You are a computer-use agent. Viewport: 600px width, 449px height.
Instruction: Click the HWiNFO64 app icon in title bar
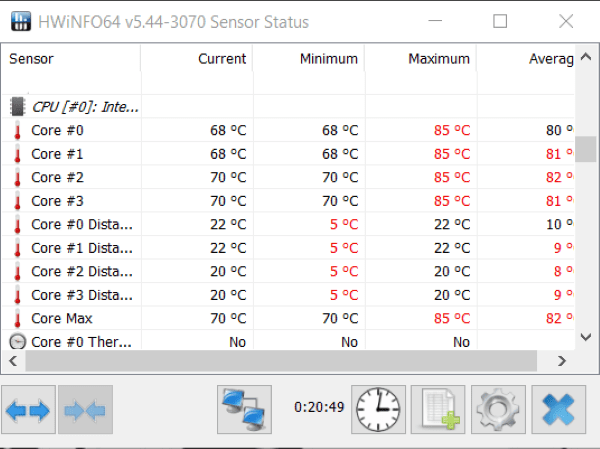click(x=21, y=21)
